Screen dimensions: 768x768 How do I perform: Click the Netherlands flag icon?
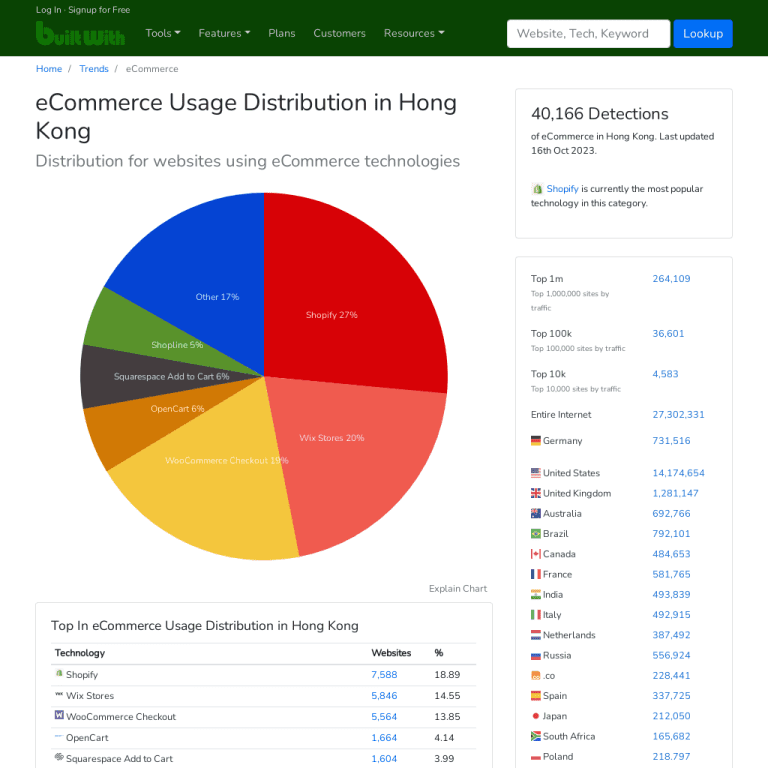(x=535, y=635)
